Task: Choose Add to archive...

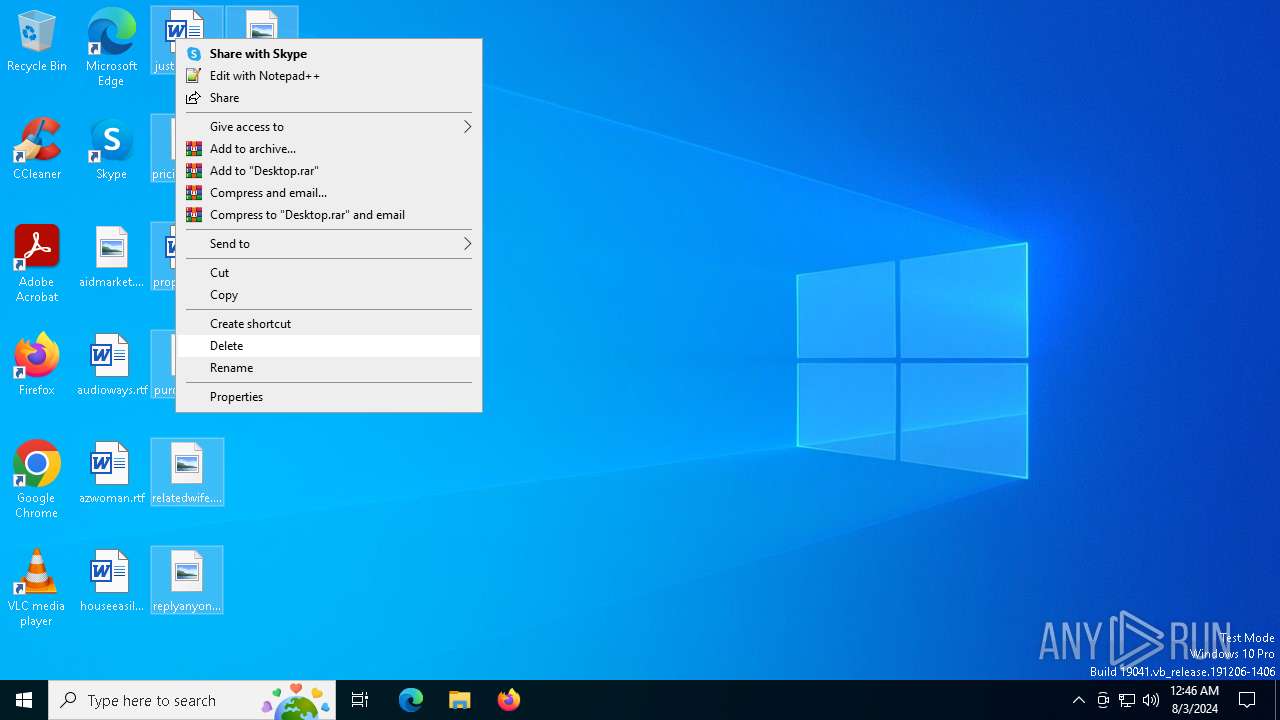Action: pyautogui.click(x=329, y=149)
